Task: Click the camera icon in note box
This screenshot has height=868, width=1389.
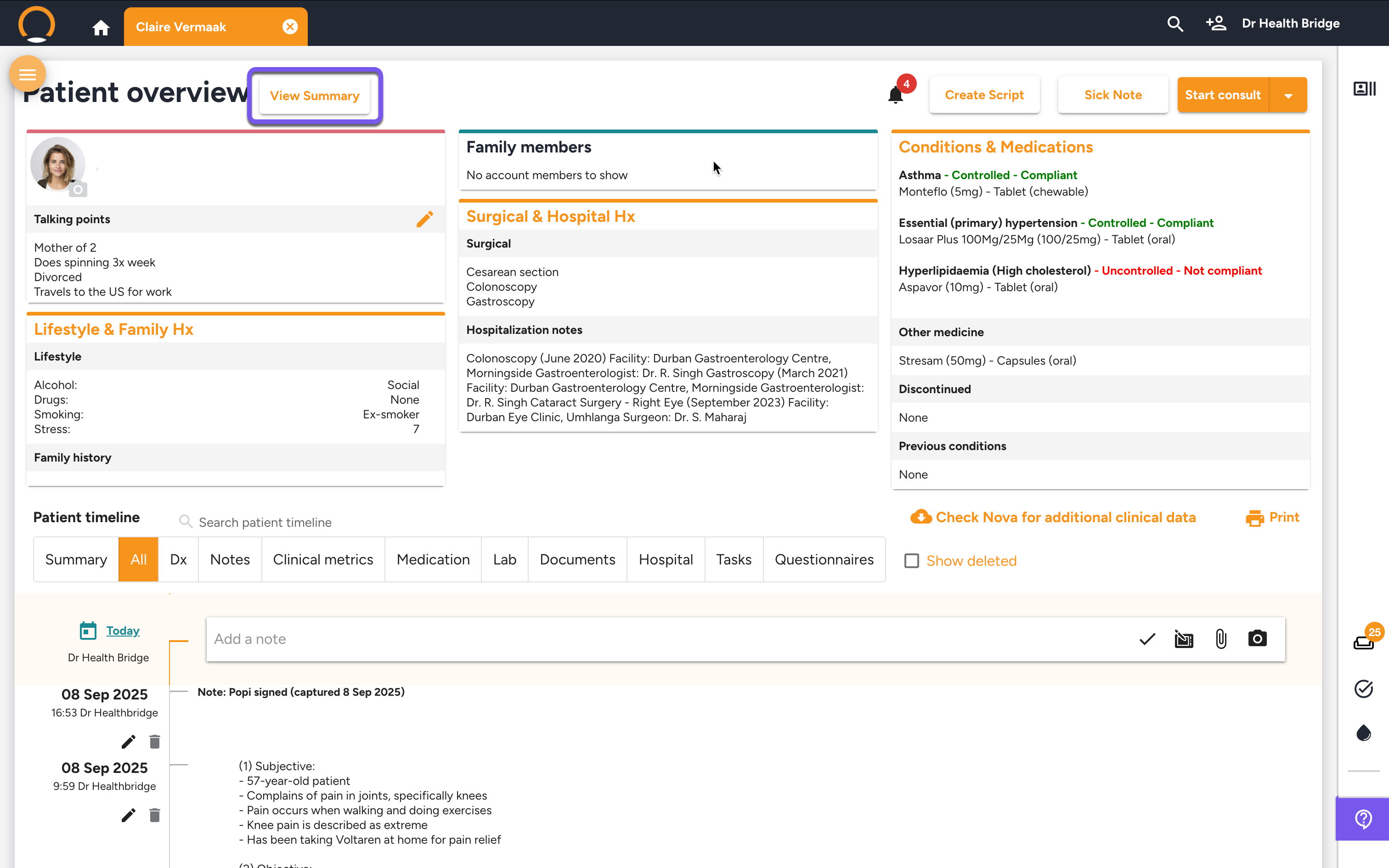Action: (x=1257, y=638)
